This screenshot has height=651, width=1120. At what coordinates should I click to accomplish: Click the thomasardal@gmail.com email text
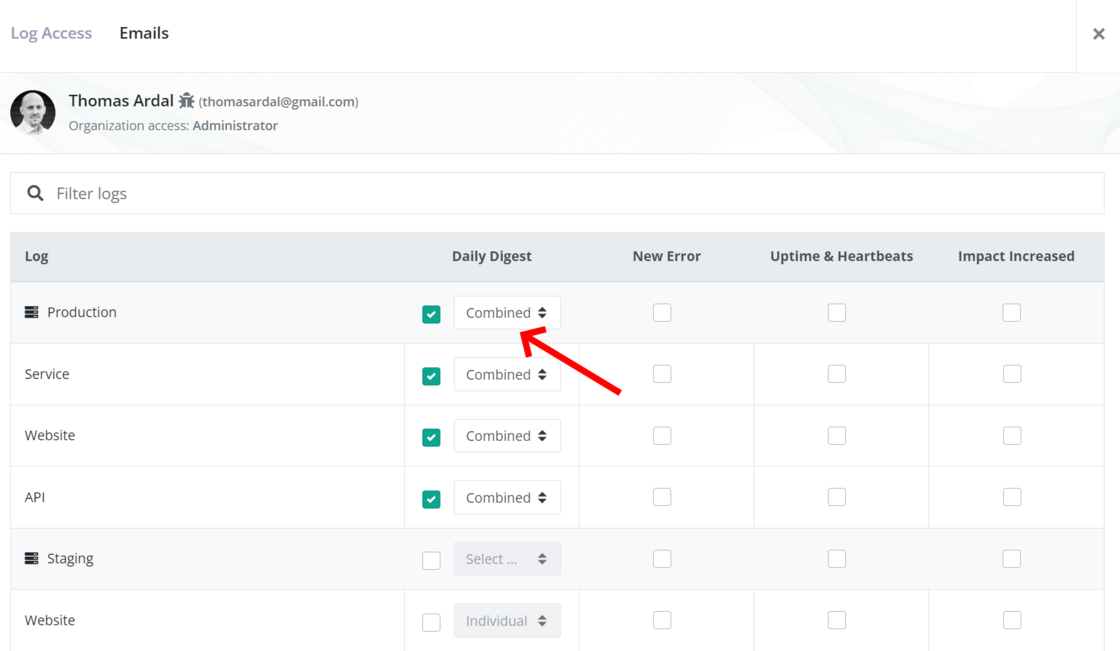(x=279, y=101)
